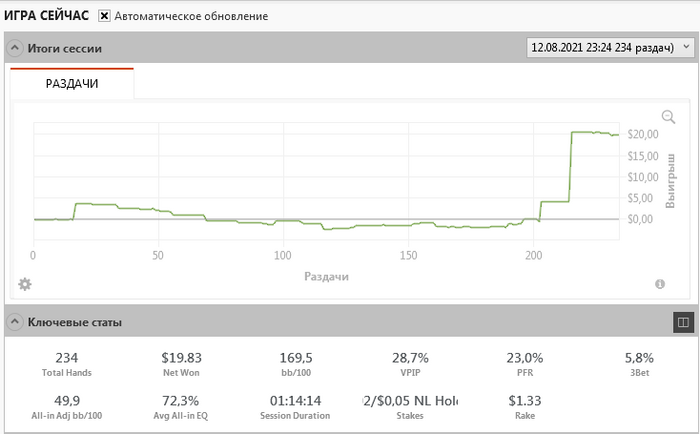Collapse the Ключевые статы section
The image size is (700, 434).
[x=14, y=322]
